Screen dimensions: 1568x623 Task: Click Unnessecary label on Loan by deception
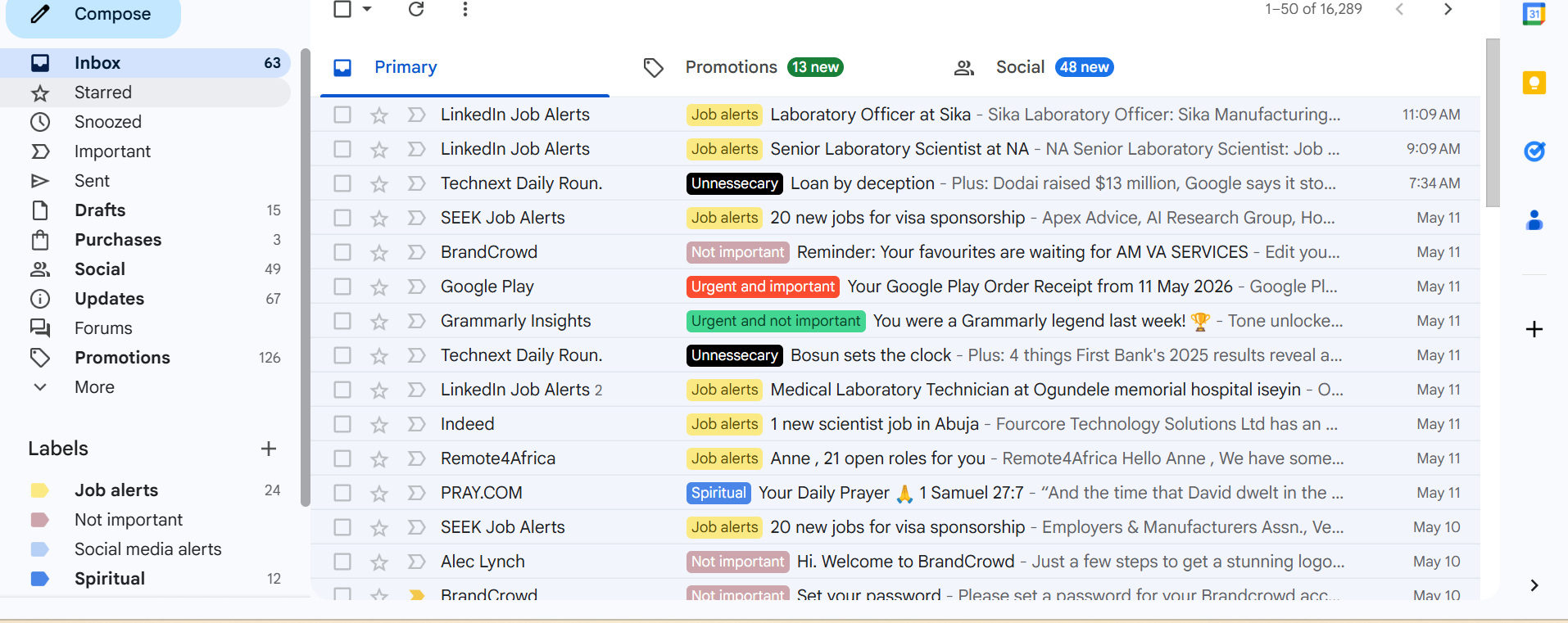pyautogui.click(x=734, y=183)
